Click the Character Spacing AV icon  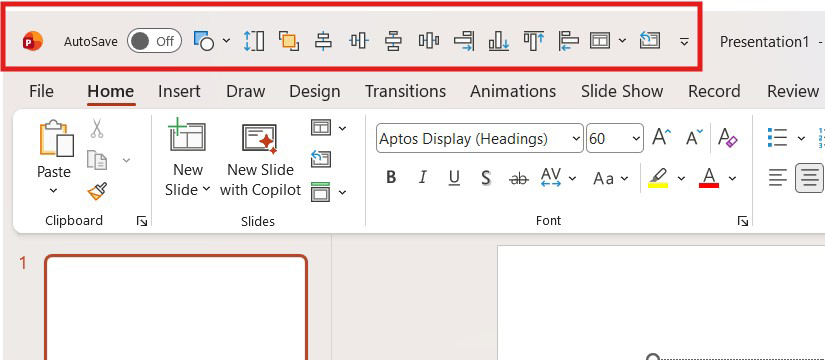pos(551,178)
